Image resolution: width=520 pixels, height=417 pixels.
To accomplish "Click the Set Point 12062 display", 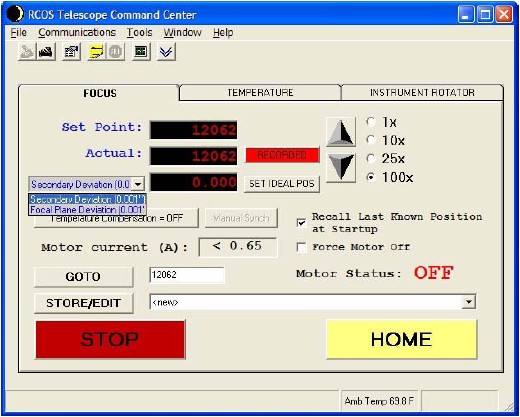I will click(193, 130).
